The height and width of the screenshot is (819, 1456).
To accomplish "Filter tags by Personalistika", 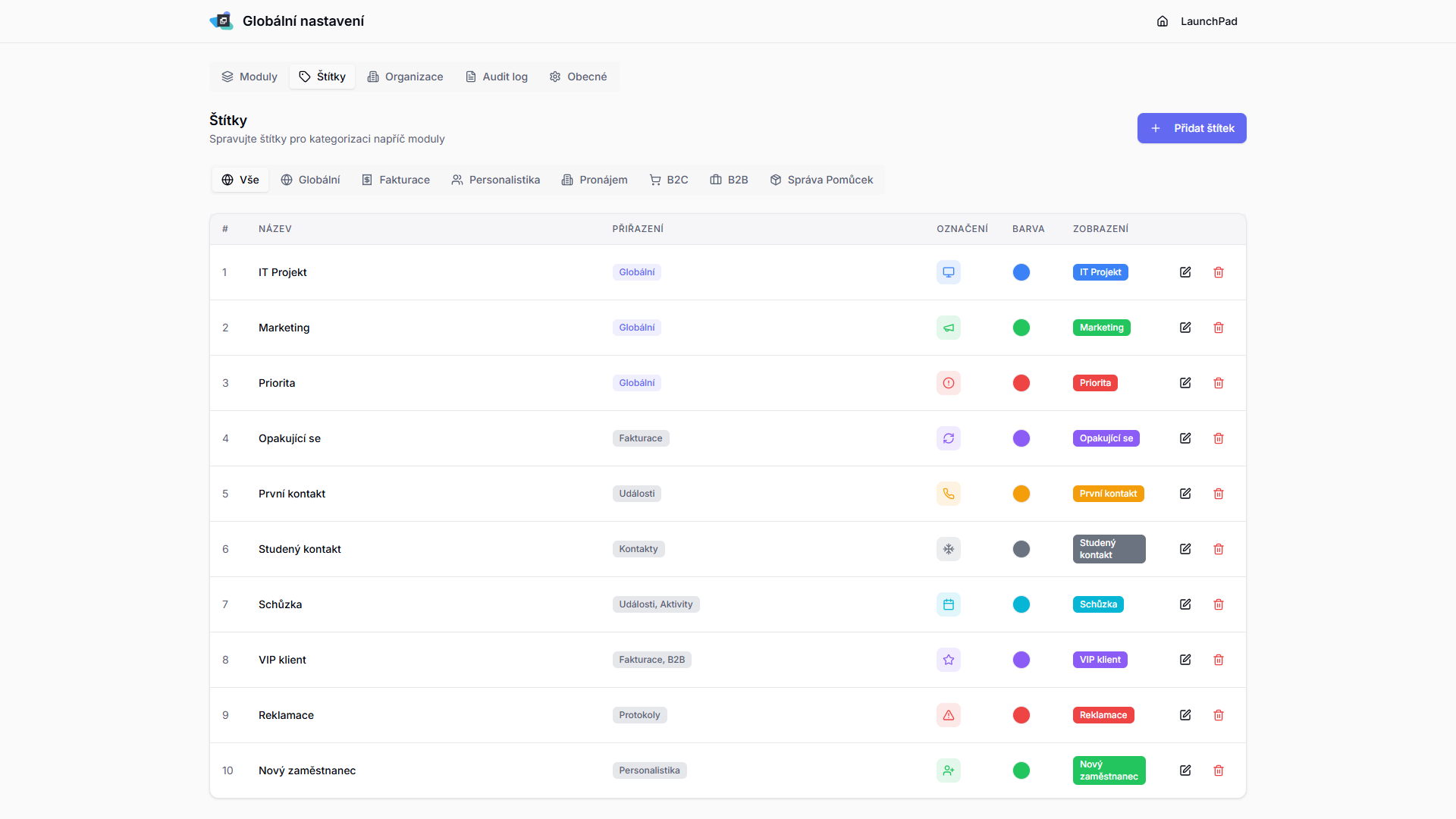I will (495, 180).
